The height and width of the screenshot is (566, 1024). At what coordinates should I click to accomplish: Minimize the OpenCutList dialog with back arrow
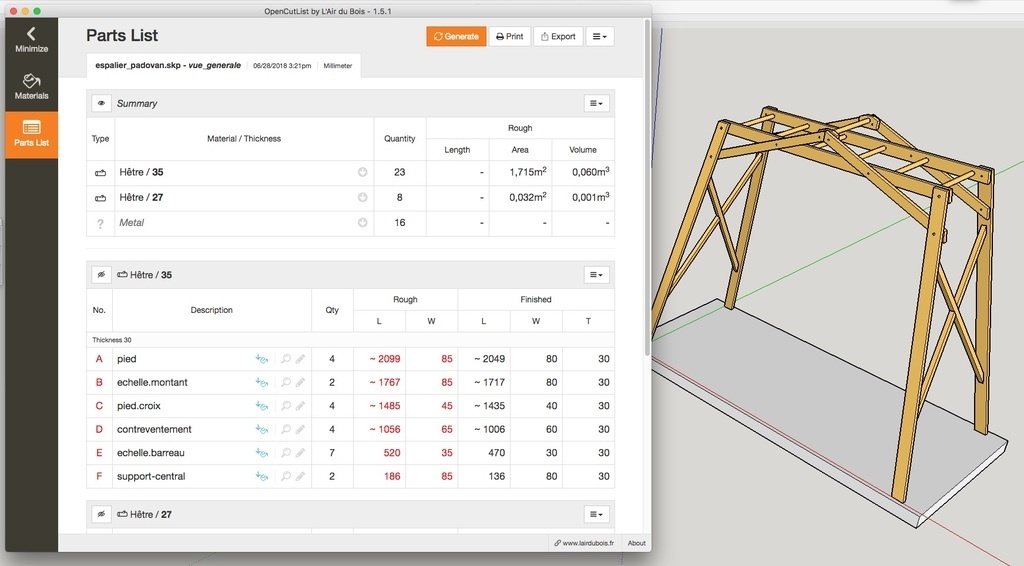[x=31, y=40]
